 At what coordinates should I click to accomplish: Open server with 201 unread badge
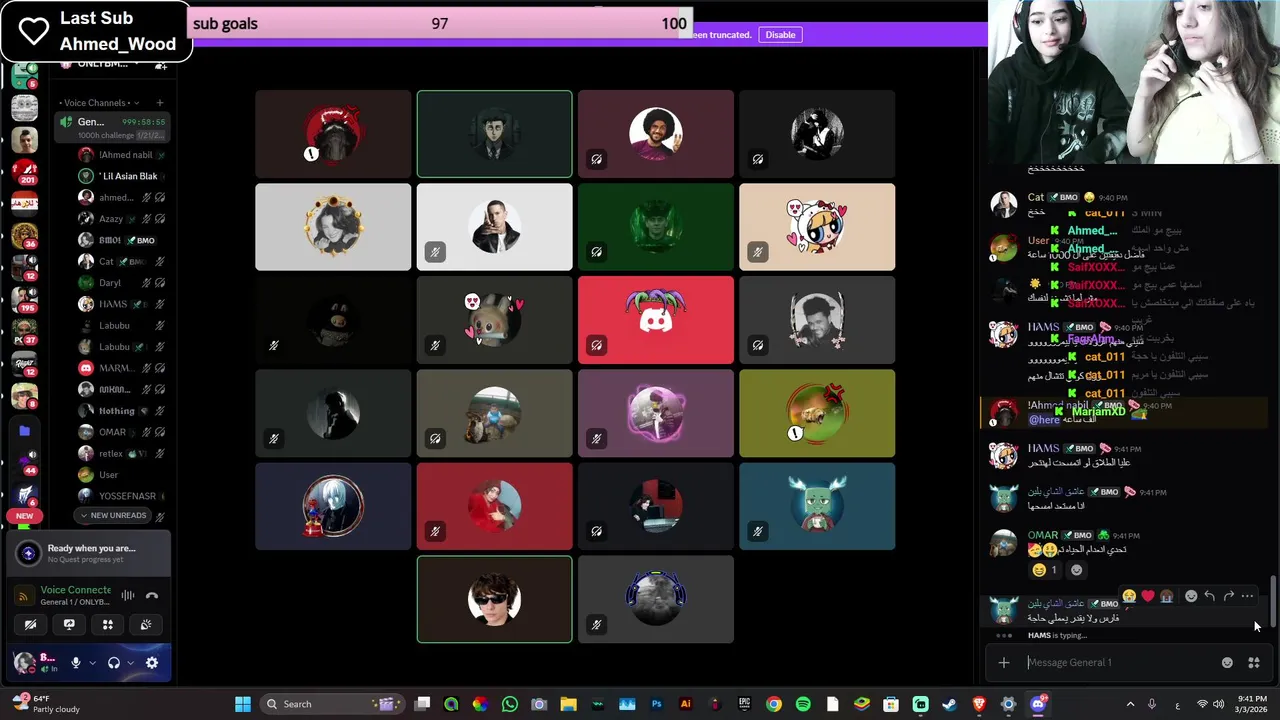pyautogui.click(x=24, y=172)
